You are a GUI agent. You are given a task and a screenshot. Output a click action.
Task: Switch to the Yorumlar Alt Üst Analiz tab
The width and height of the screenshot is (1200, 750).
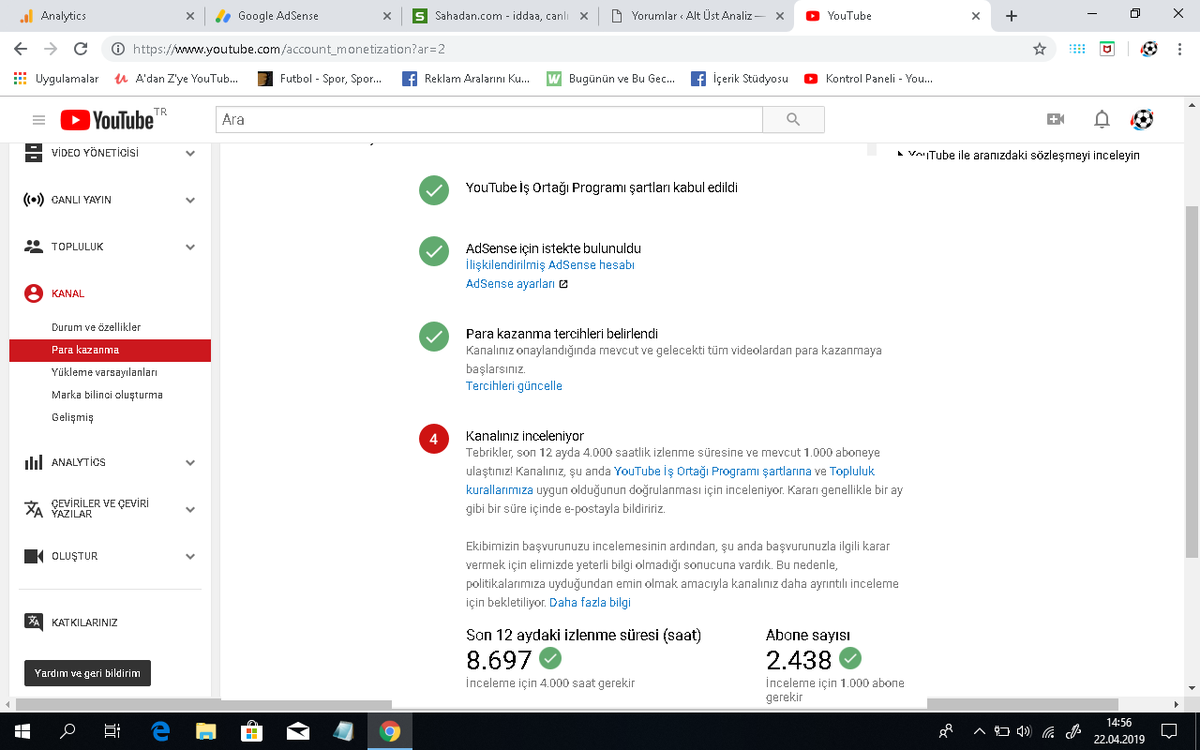coord(696,16)
